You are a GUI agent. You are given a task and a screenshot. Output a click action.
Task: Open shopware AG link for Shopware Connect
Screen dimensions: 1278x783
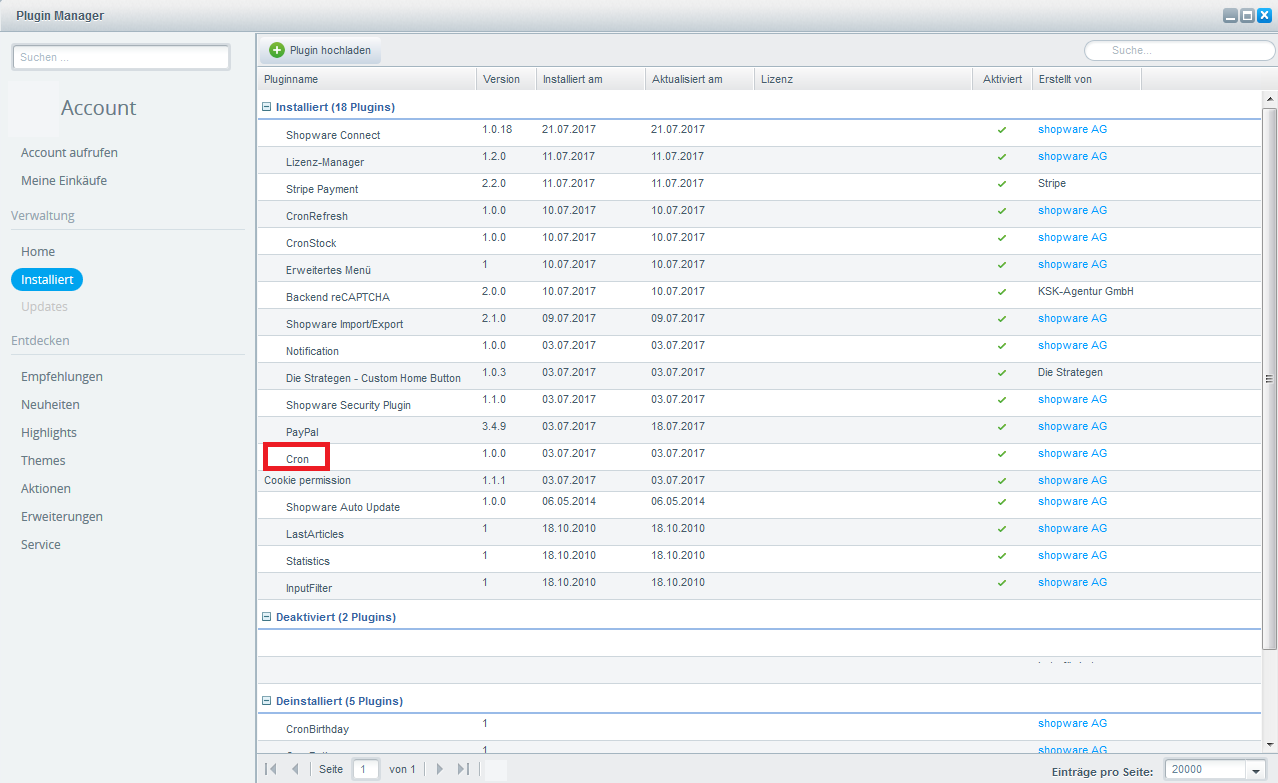pos(1072,130)
